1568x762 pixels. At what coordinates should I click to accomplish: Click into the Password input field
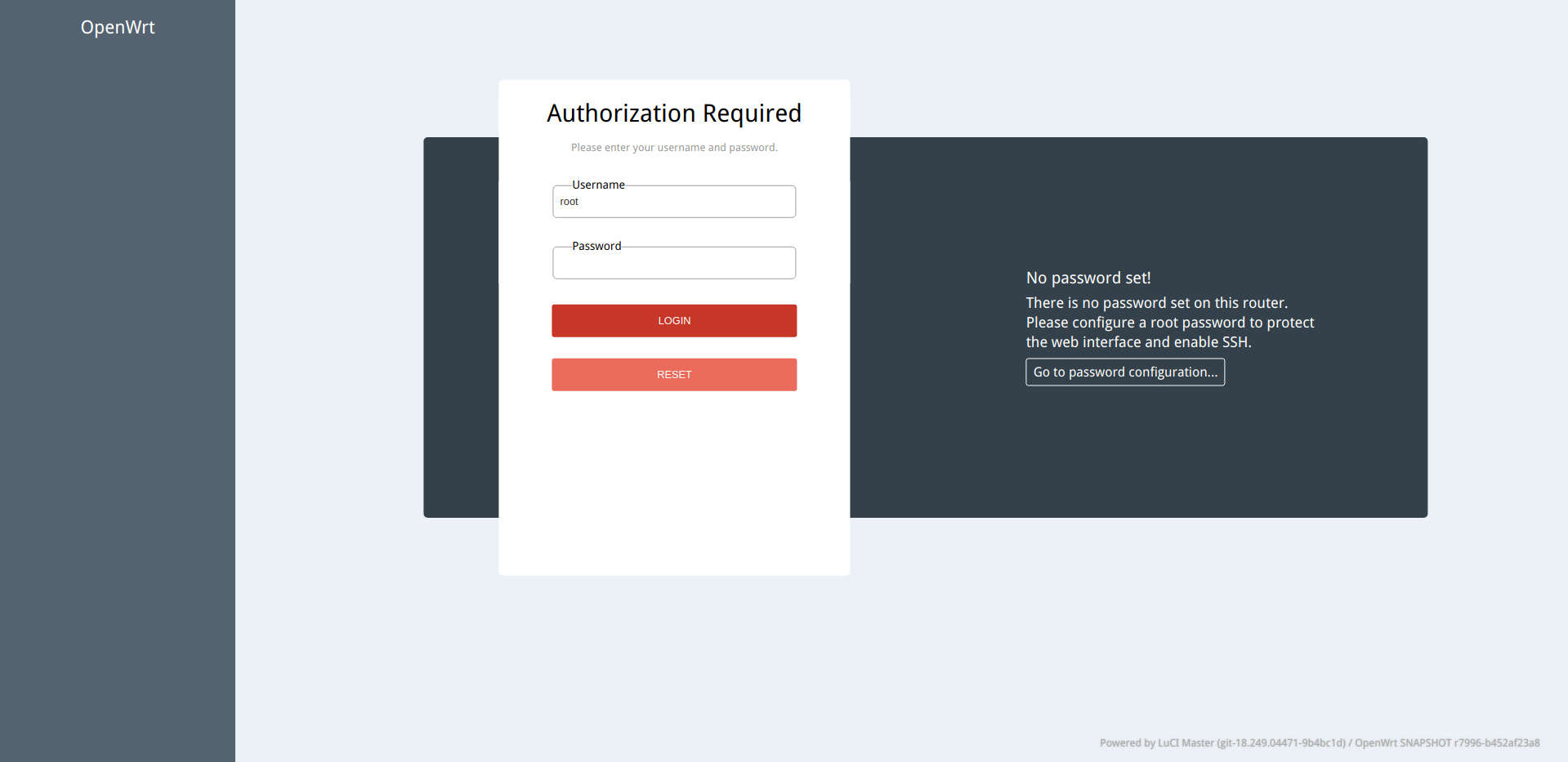[x=674, y=263]
